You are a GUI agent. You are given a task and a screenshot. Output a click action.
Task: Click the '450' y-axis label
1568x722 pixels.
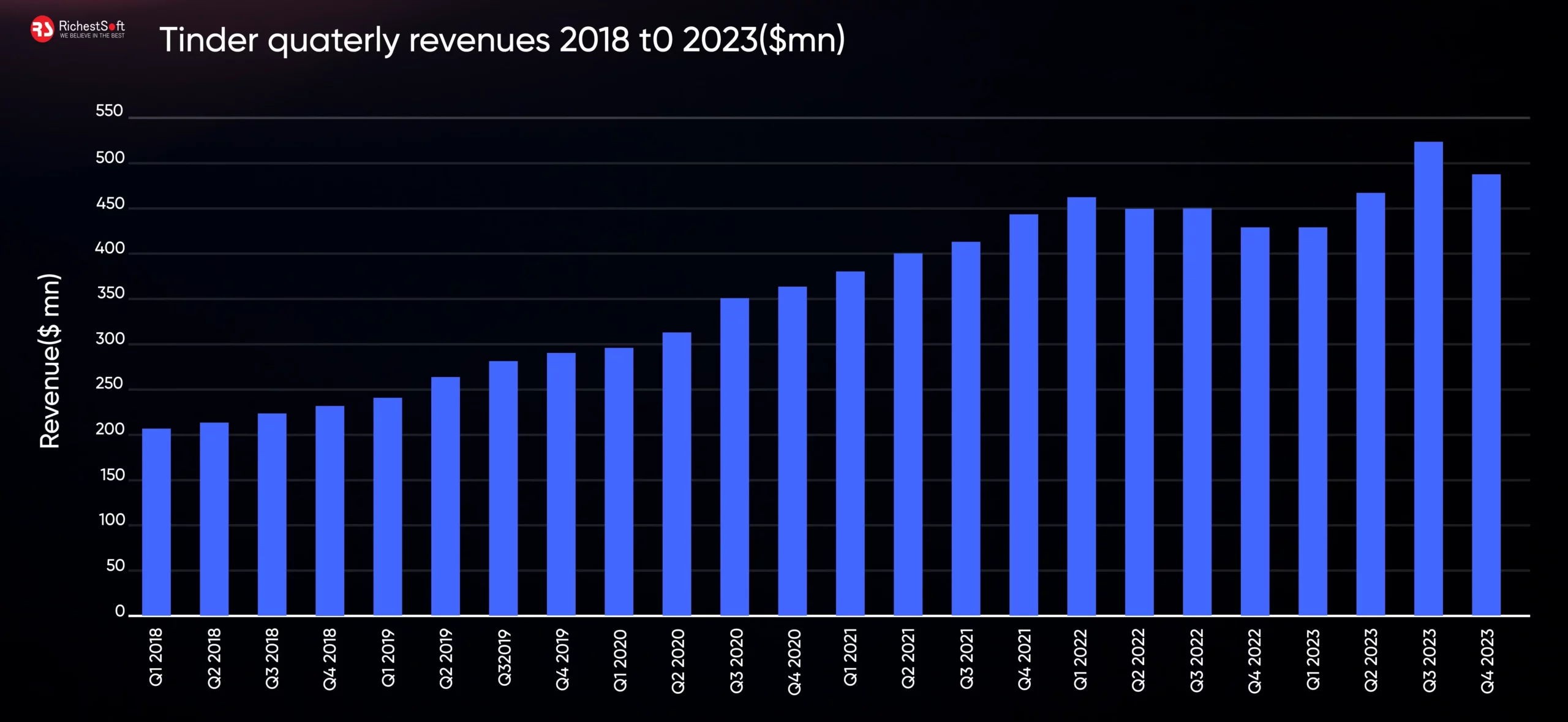pos(110,203)
